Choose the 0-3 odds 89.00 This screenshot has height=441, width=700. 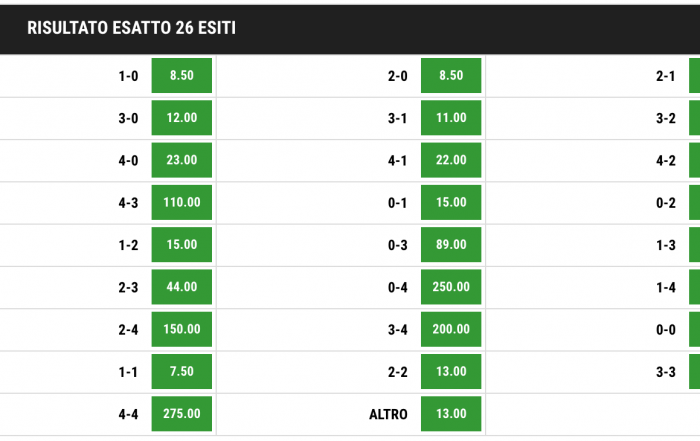click(451, 245)
